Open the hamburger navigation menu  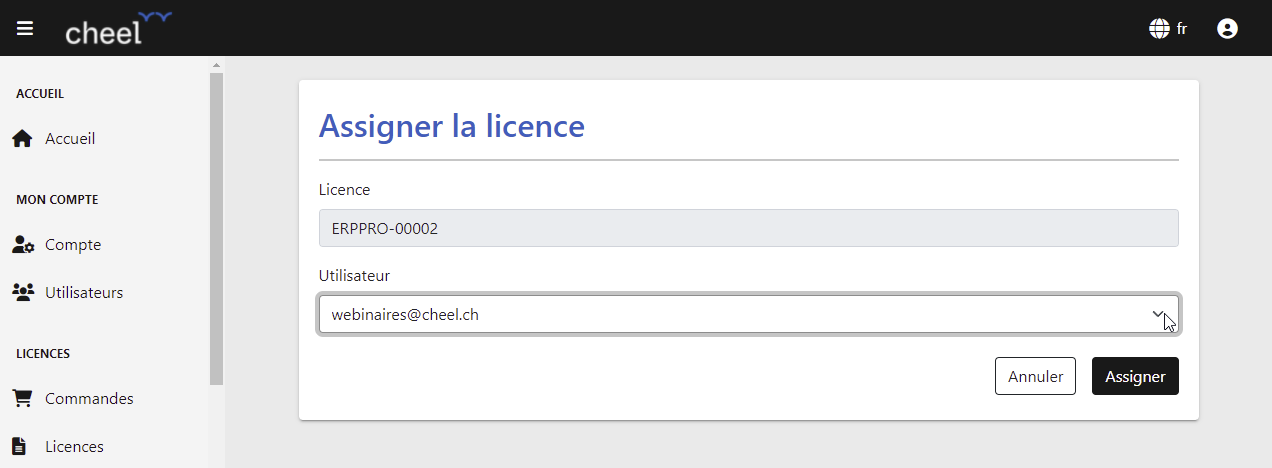click(x=25, y=28)
